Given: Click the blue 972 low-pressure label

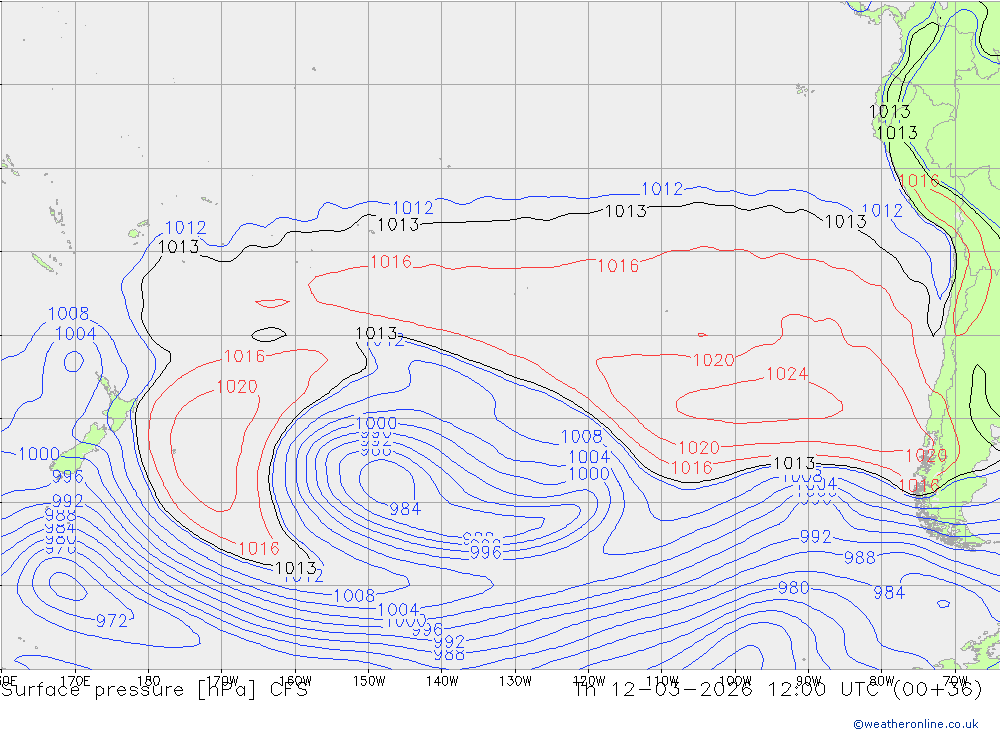Looking at the screenshot, I should (x=111, y=621).
